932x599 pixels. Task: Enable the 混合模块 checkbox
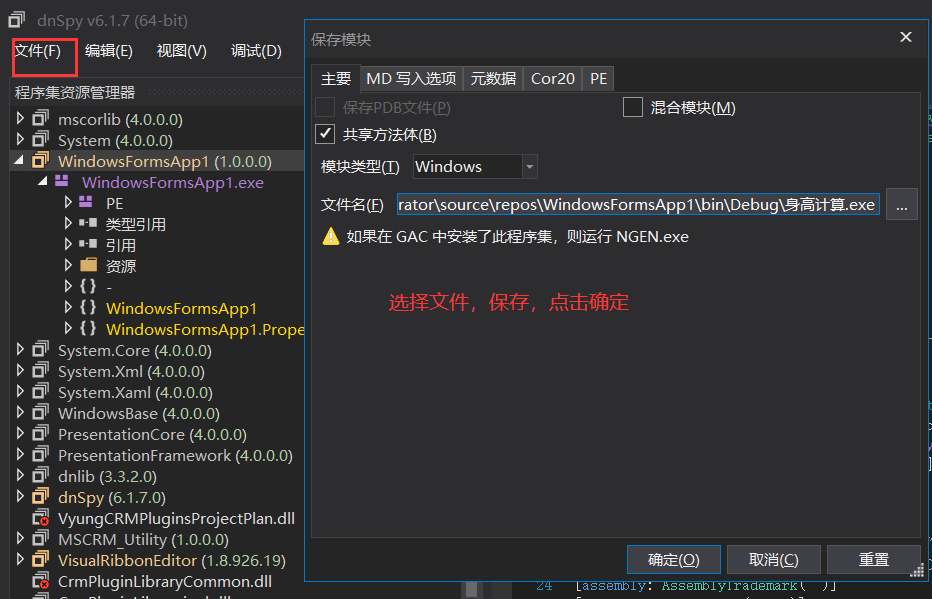tap(632, 107)
